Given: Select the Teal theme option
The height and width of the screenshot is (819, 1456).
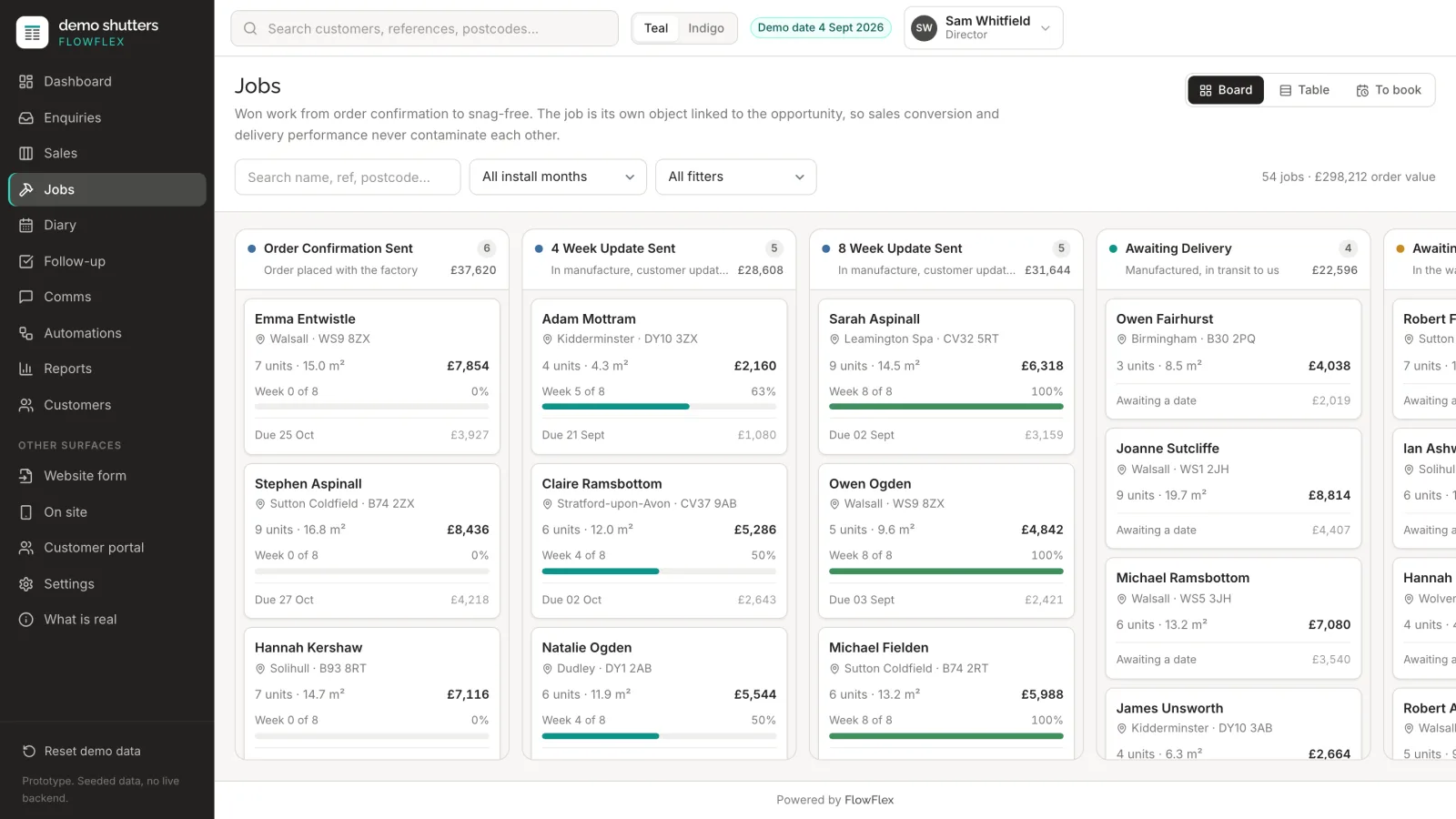Looking at the screenshot, I should click(656, 28).
